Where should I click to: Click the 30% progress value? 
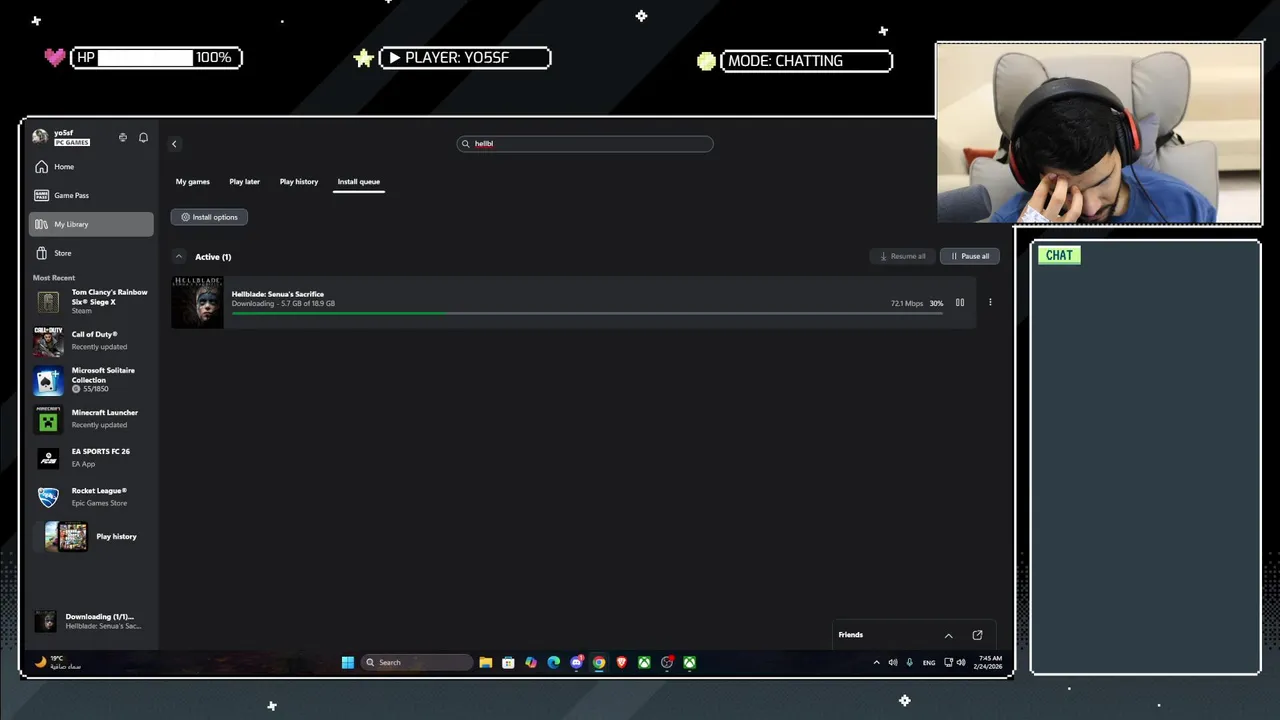coord(936,303)
